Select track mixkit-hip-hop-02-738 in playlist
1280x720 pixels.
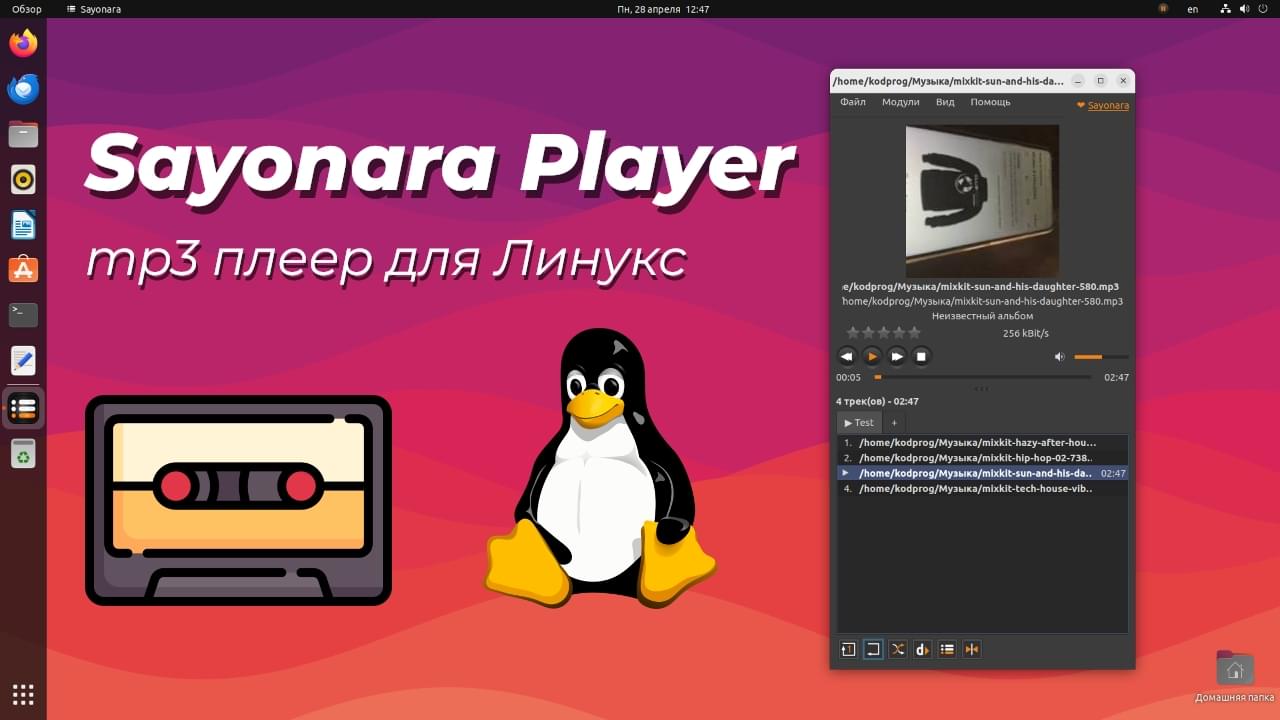(x=982, y=457)
